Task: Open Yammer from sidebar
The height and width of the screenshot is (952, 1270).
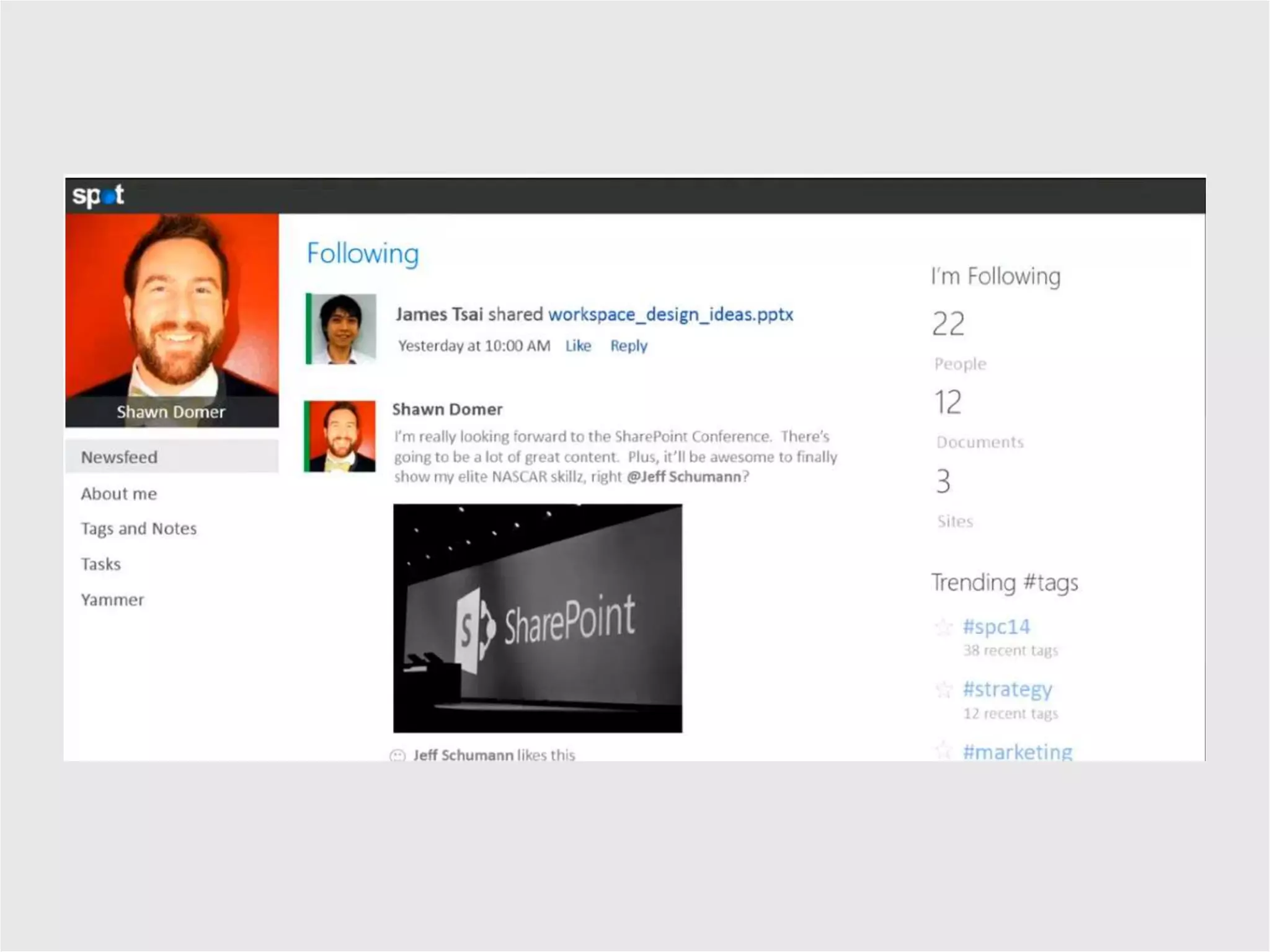Action: pos(112,600)
